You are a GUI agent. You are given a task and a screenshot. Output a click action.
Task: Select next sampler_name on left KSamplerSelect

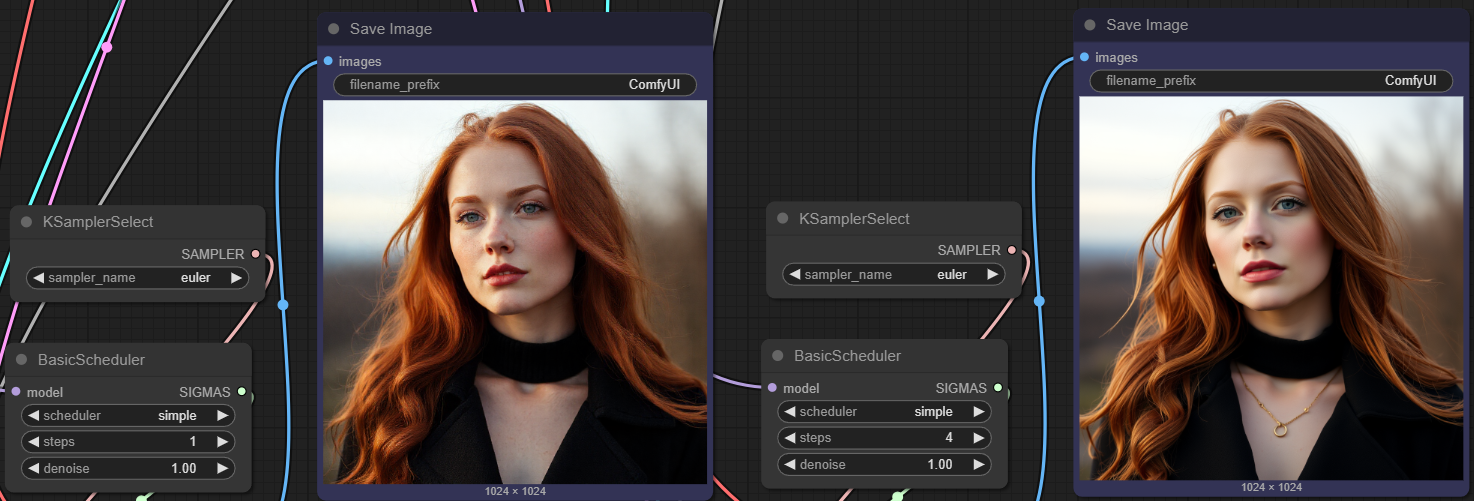pos(236,278)
